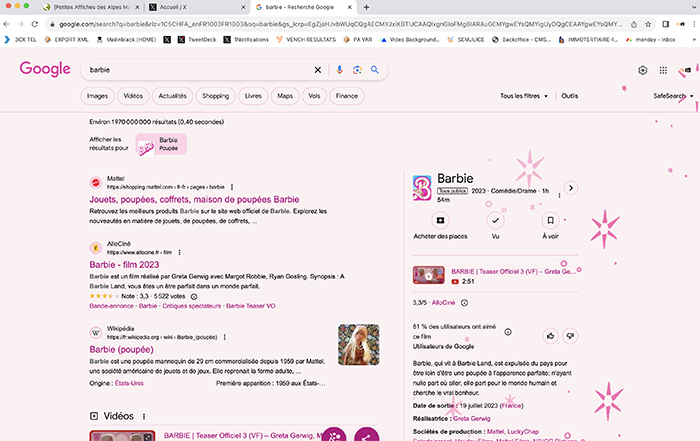Viewport: 700px width, 441px height.
Task: Open Vidéos section three-dot menu
Action: [x=144, y=416]
